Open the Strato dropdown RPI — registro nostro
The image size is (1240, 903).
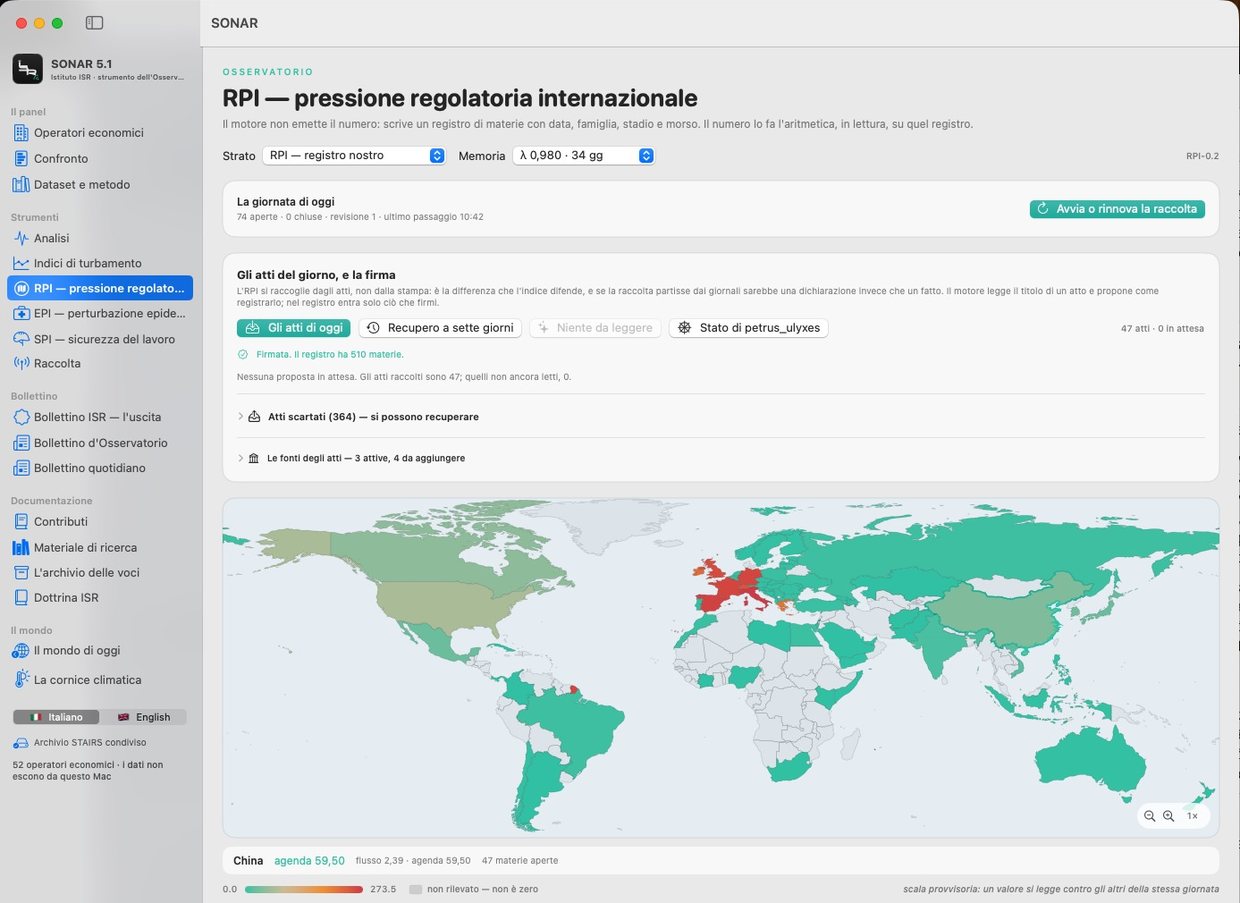pyautogui.click(x=354, y=155)
